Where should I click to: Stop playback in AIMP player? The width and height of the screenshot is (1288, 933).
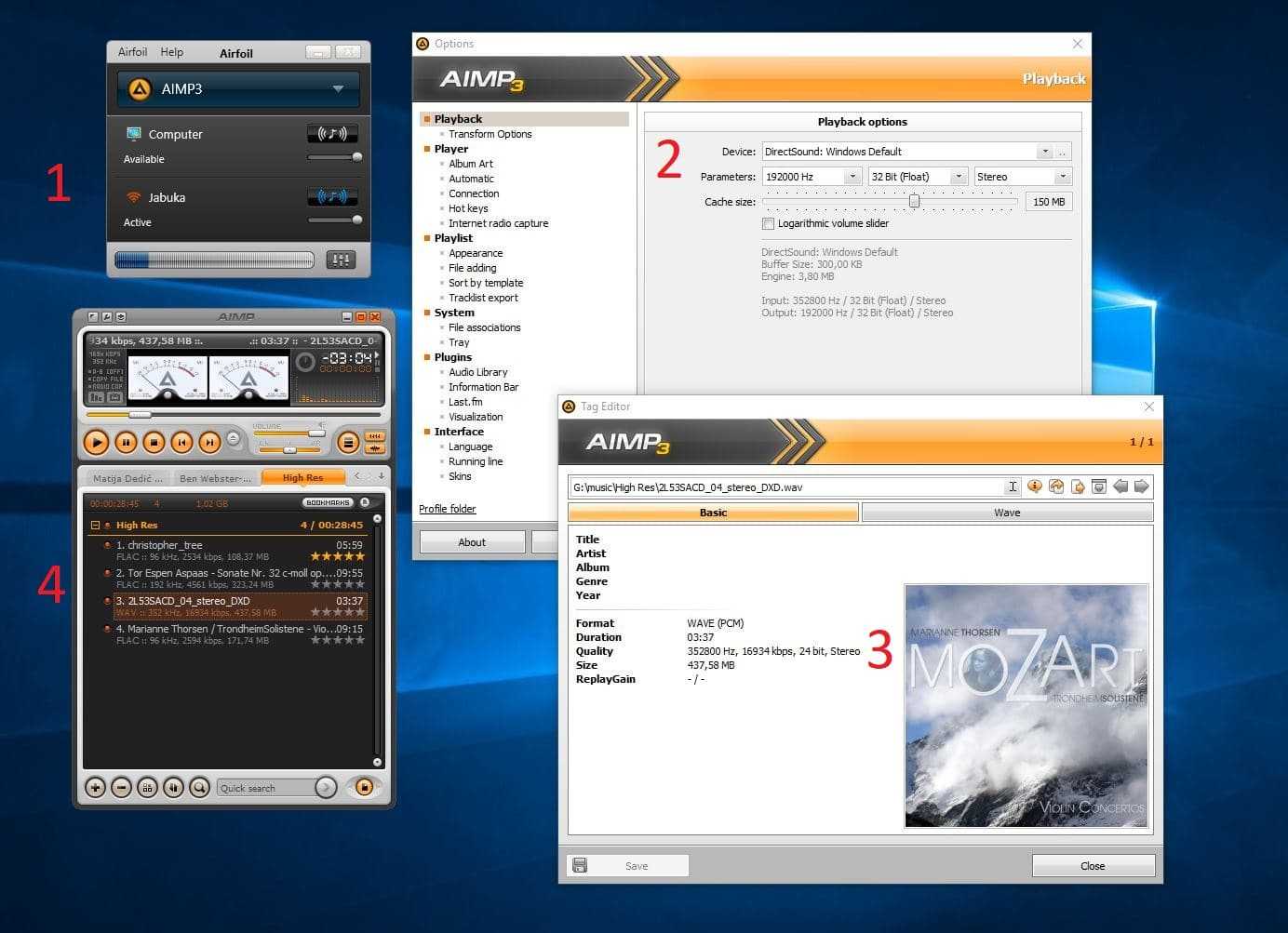154,443
